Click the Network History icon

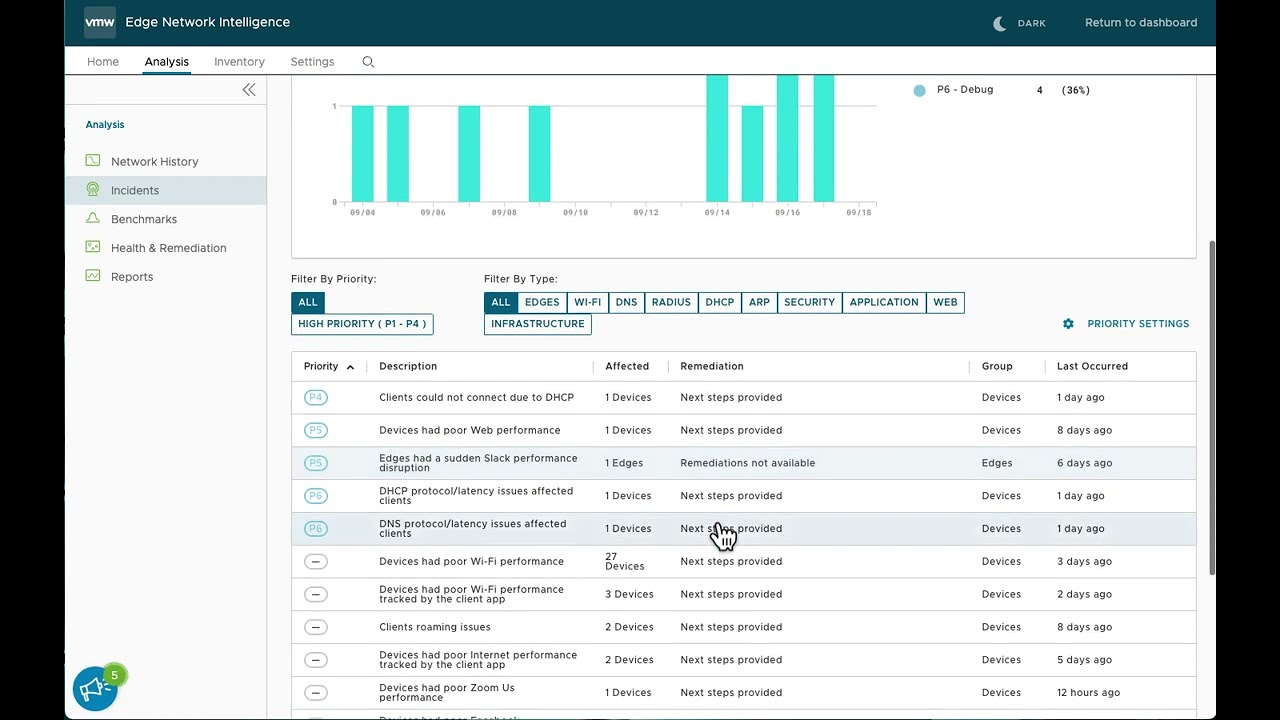click(x=93, y=161)
